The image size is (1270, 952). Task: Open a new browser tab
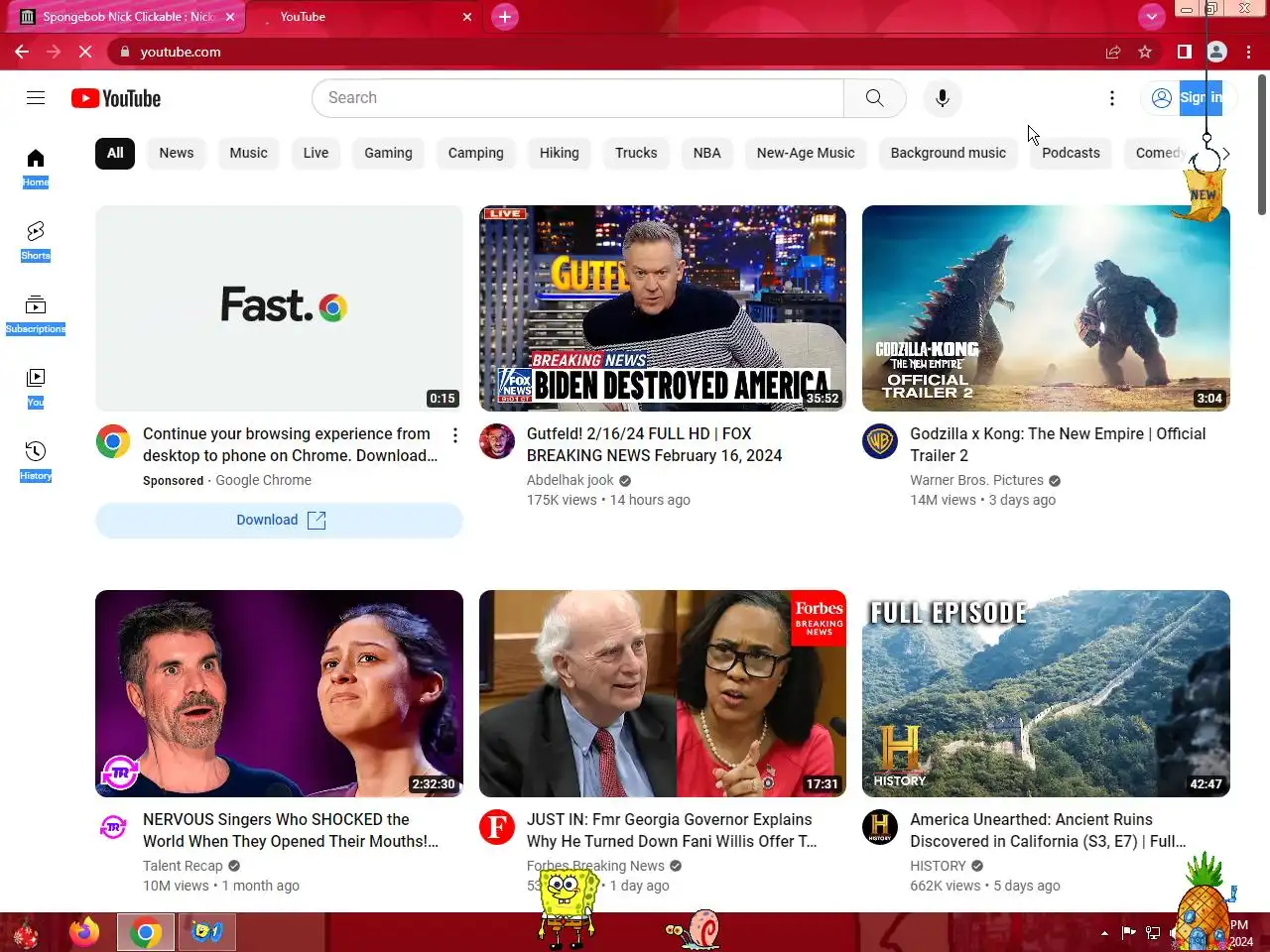click(x=505, y=17)
